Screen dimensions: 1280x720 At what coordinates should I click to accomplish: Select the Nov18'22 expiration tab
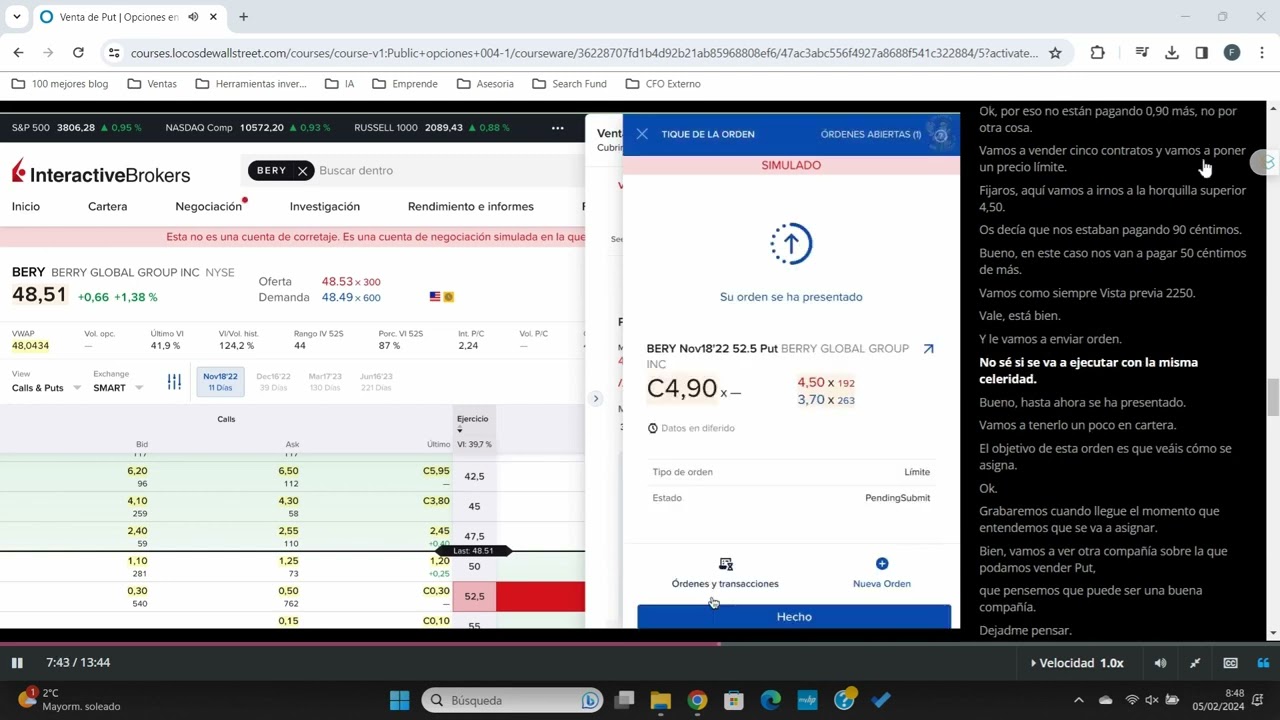pyautogui.click(x=220, y=381)
